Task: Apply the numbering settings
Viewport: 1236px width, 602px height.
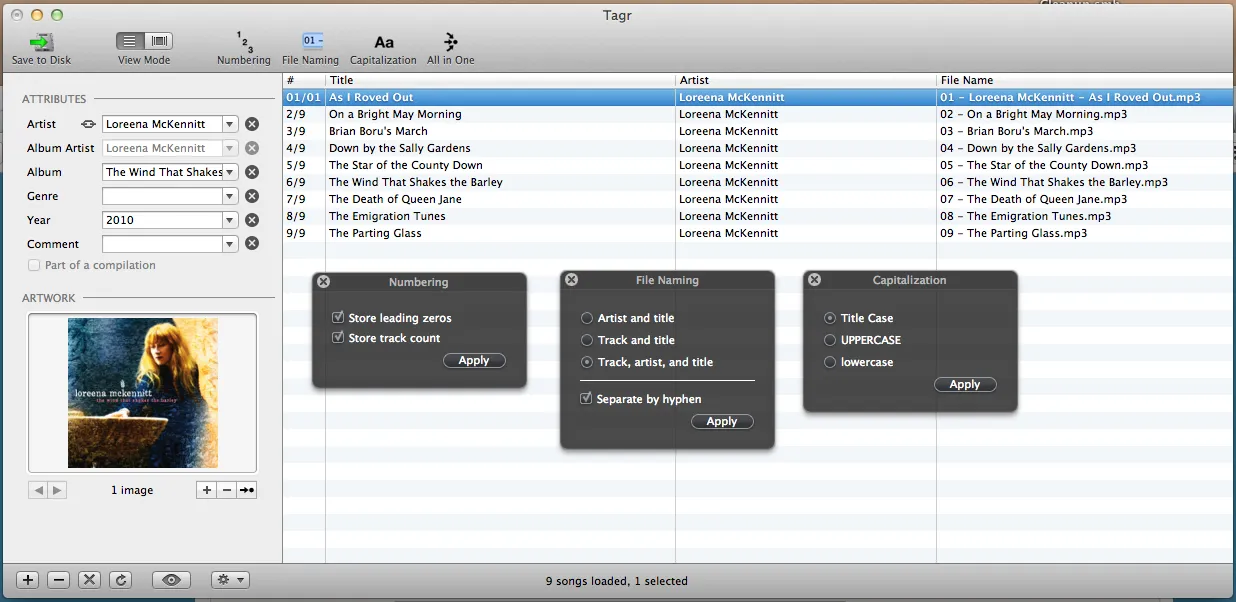Action: [x=474, y=360]
